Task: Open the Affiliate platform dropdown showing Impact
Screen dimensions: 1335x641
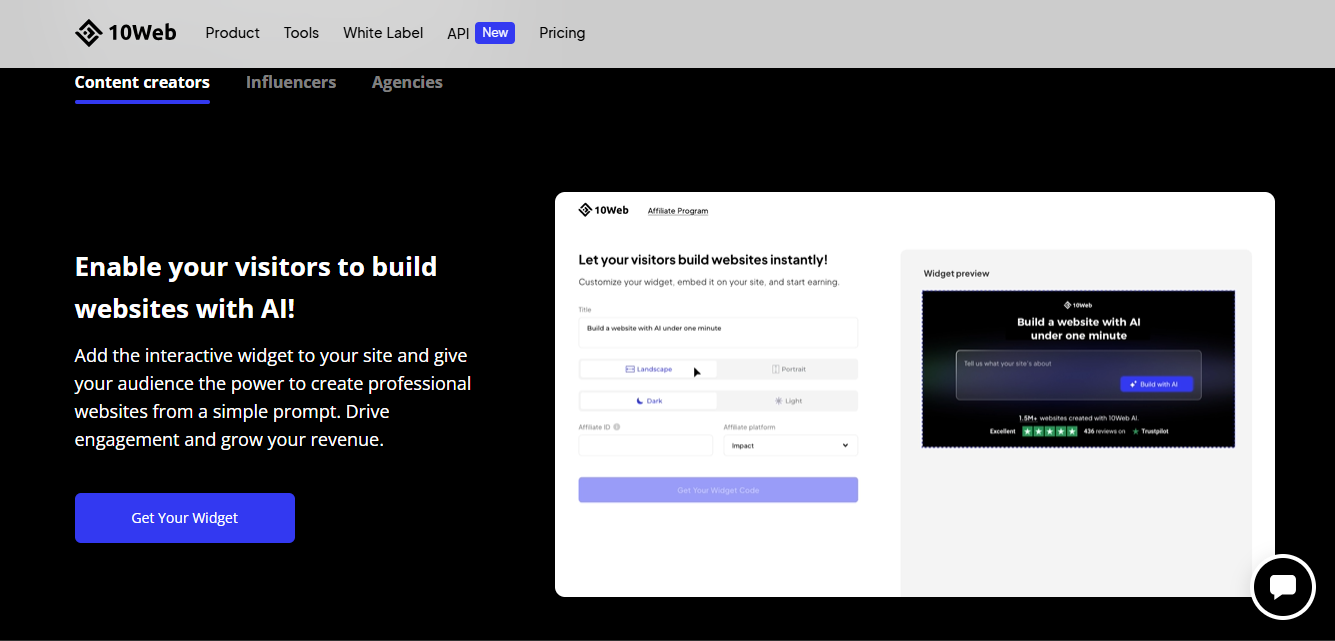Action: (790, 444)
